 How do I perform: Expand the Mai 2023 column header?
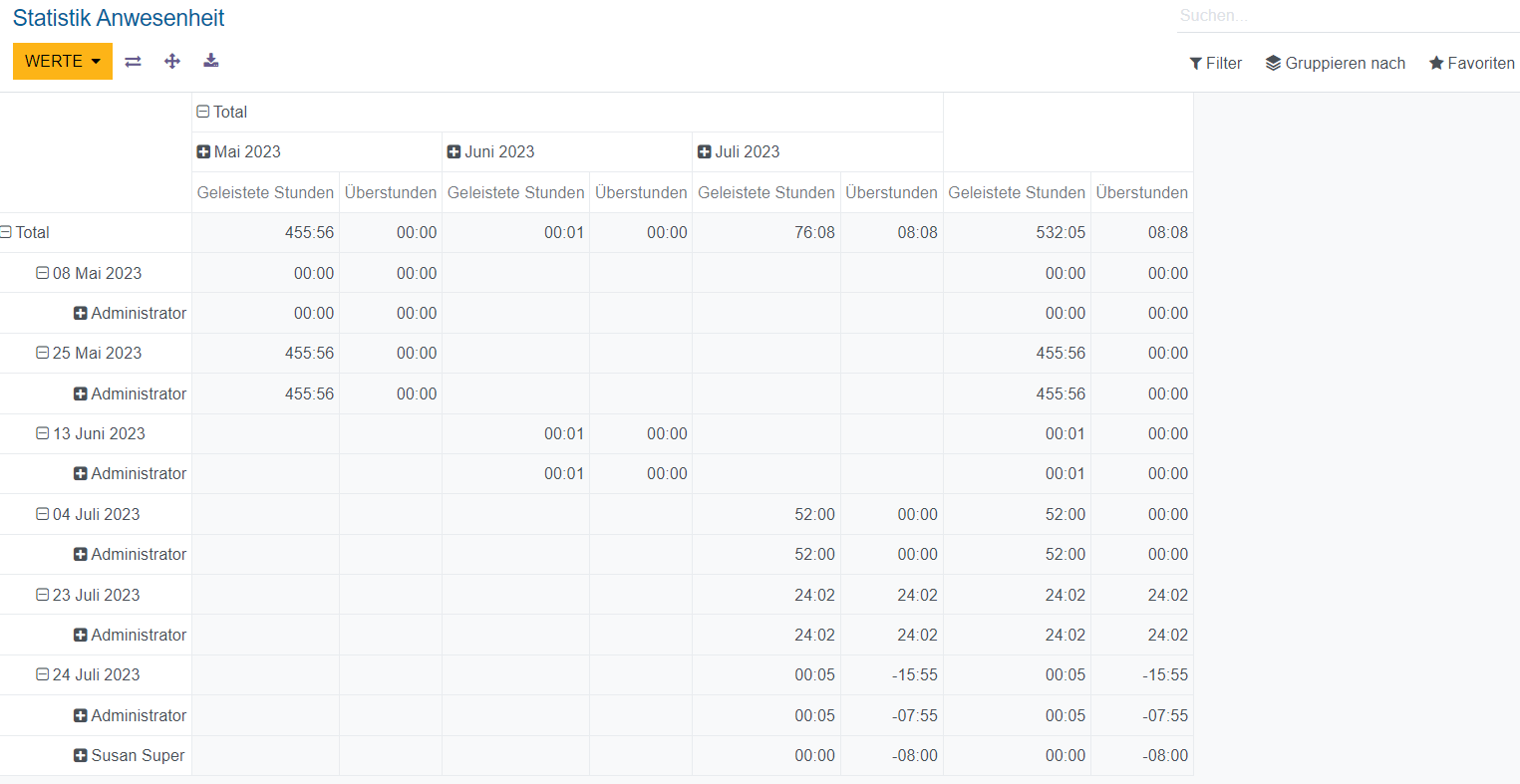239,152
